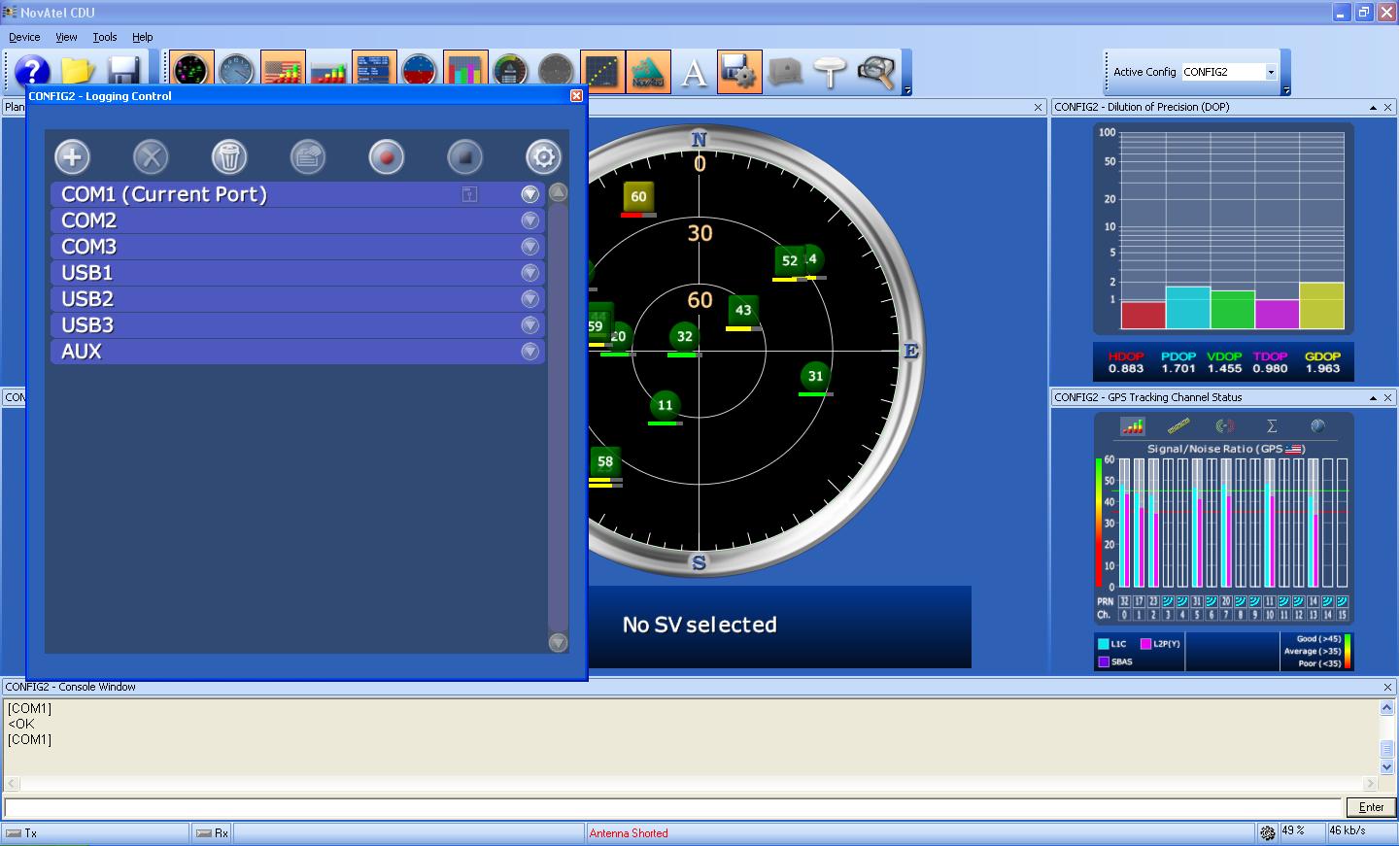
Task: Select satellite 43 on the constellation dial
Action: [x=743, y=311]
